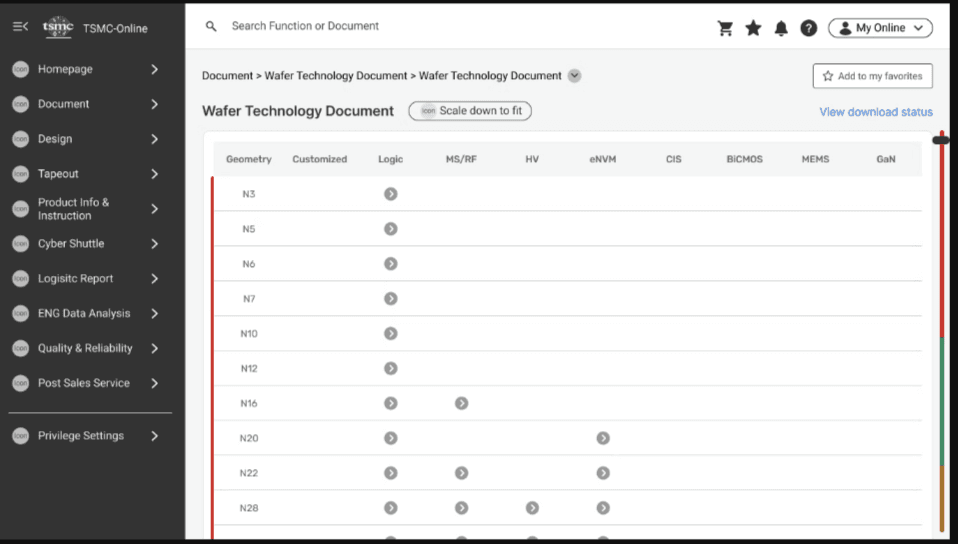Open breadcrumb dropdown arrow
Viewport: 958px width, 544px height.
point(574,76)
